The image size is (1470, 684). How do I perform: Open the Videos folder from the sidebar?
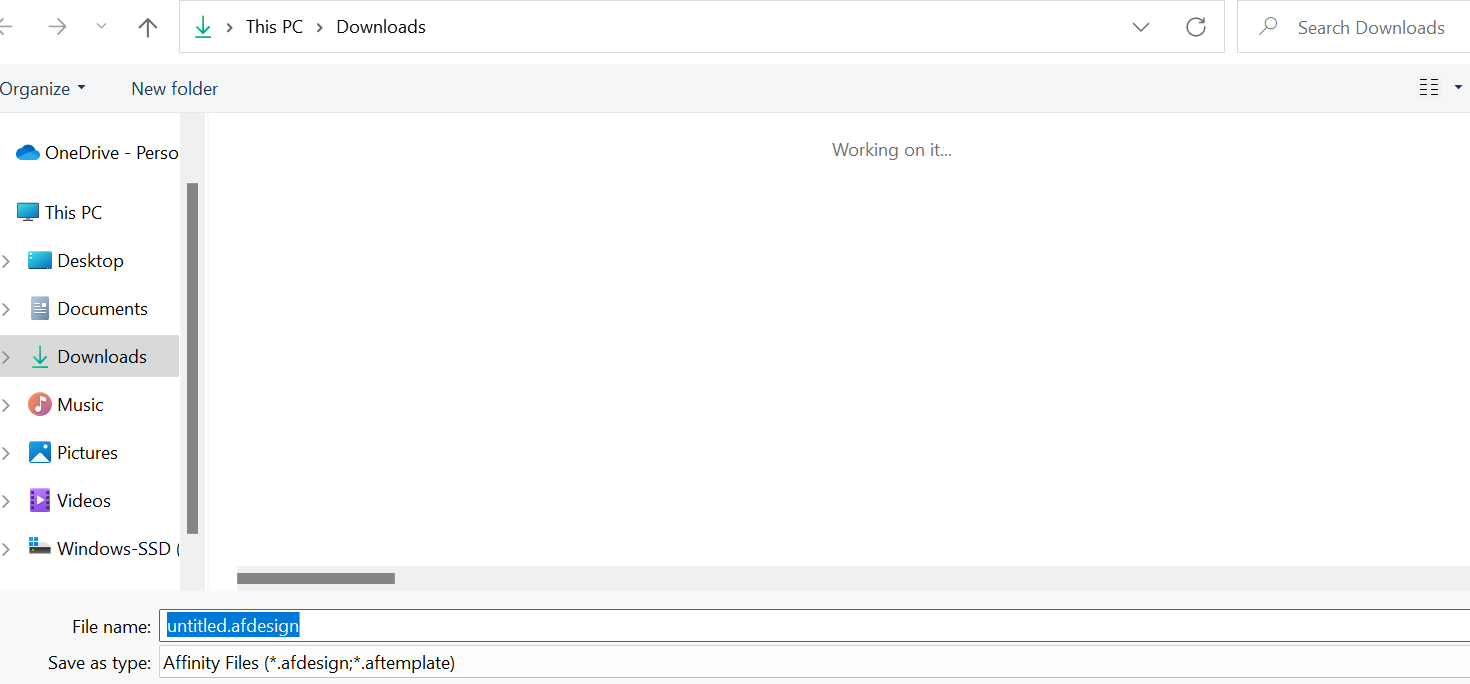click(x=83, y=500)
